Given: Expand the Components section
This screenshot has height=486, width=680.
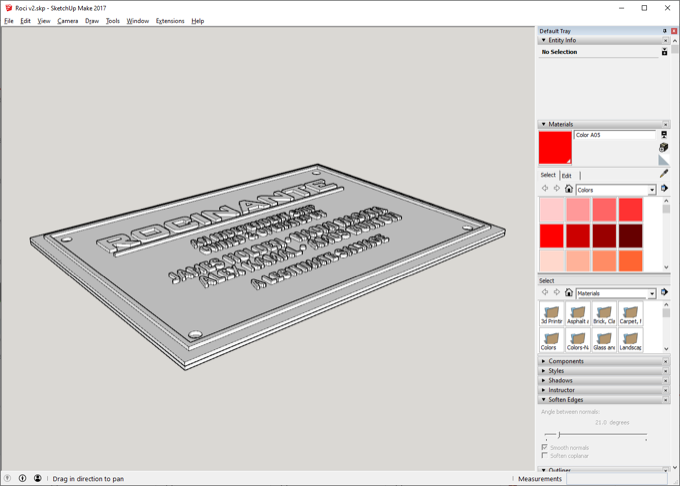Looking at the screenshot, I should point(543,361).
